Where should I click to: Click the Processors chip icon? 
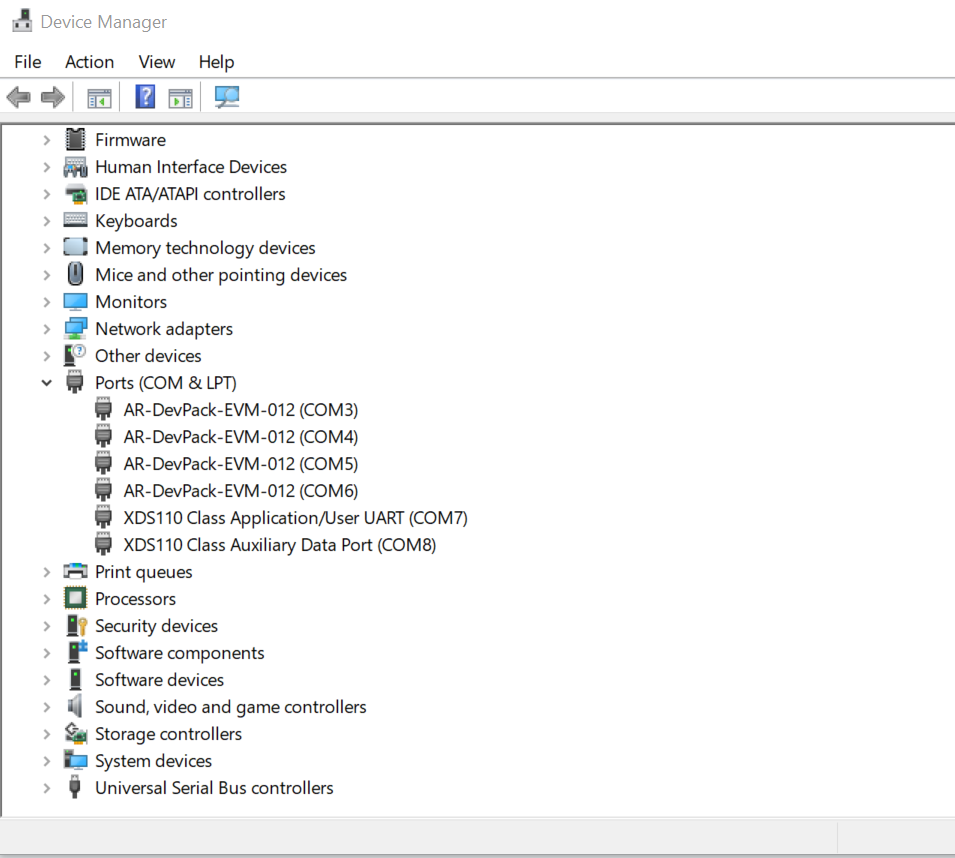[x=76, y=598]
